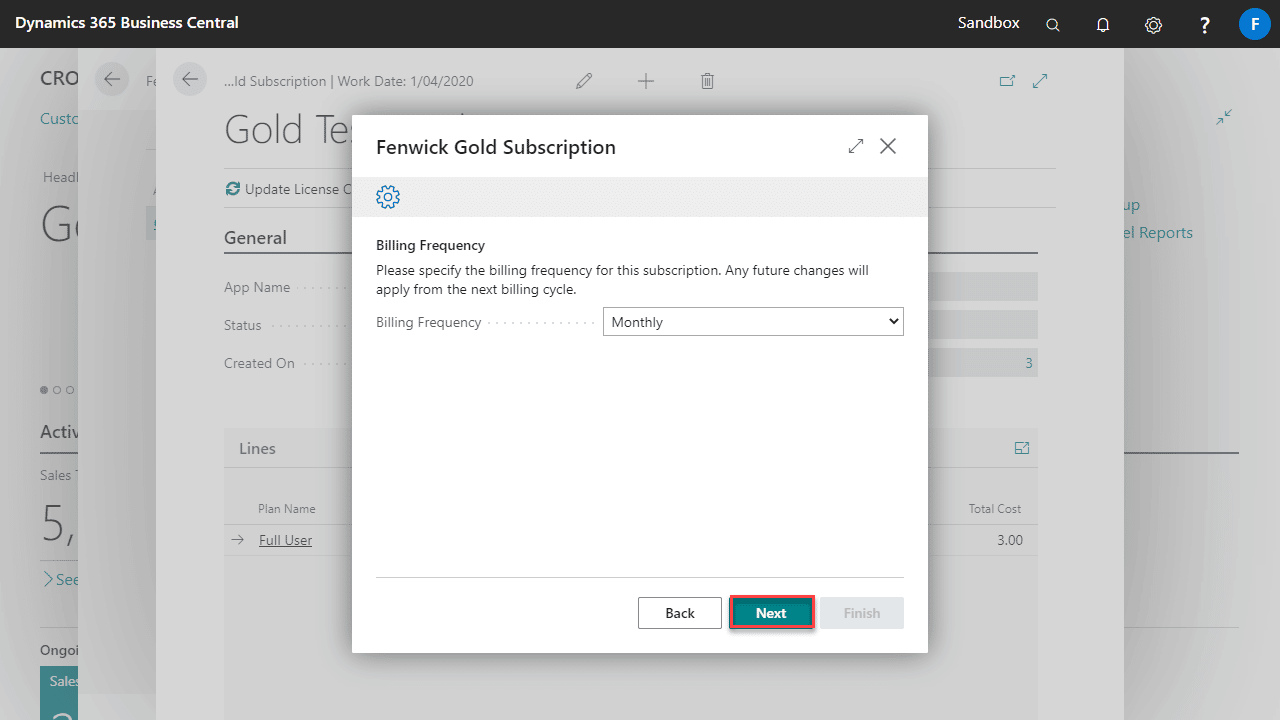Click the General section heading
Screen dimensions: 1280x720
point(255,238)
